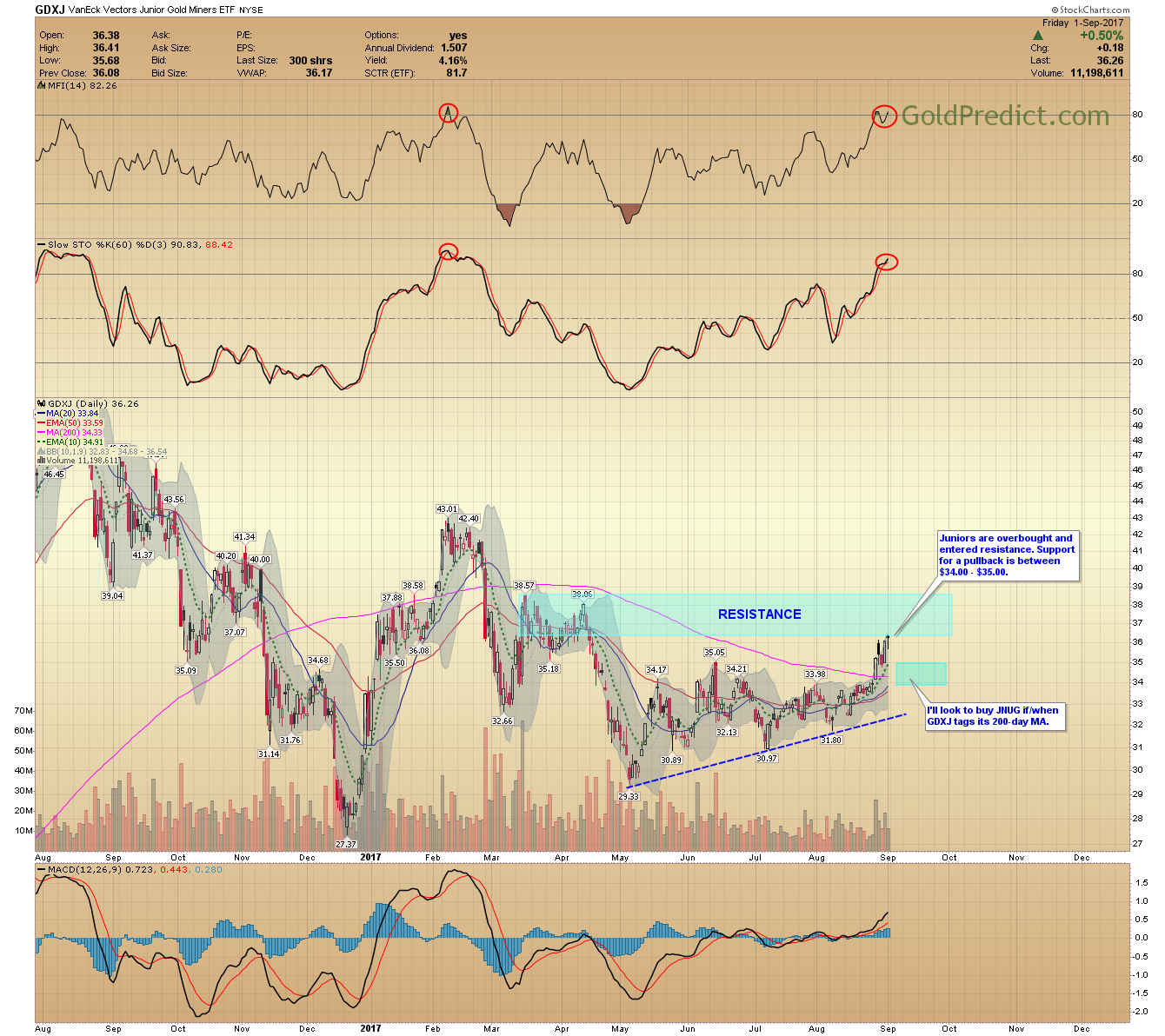Click the High value 36.41

tap(106, 48)
